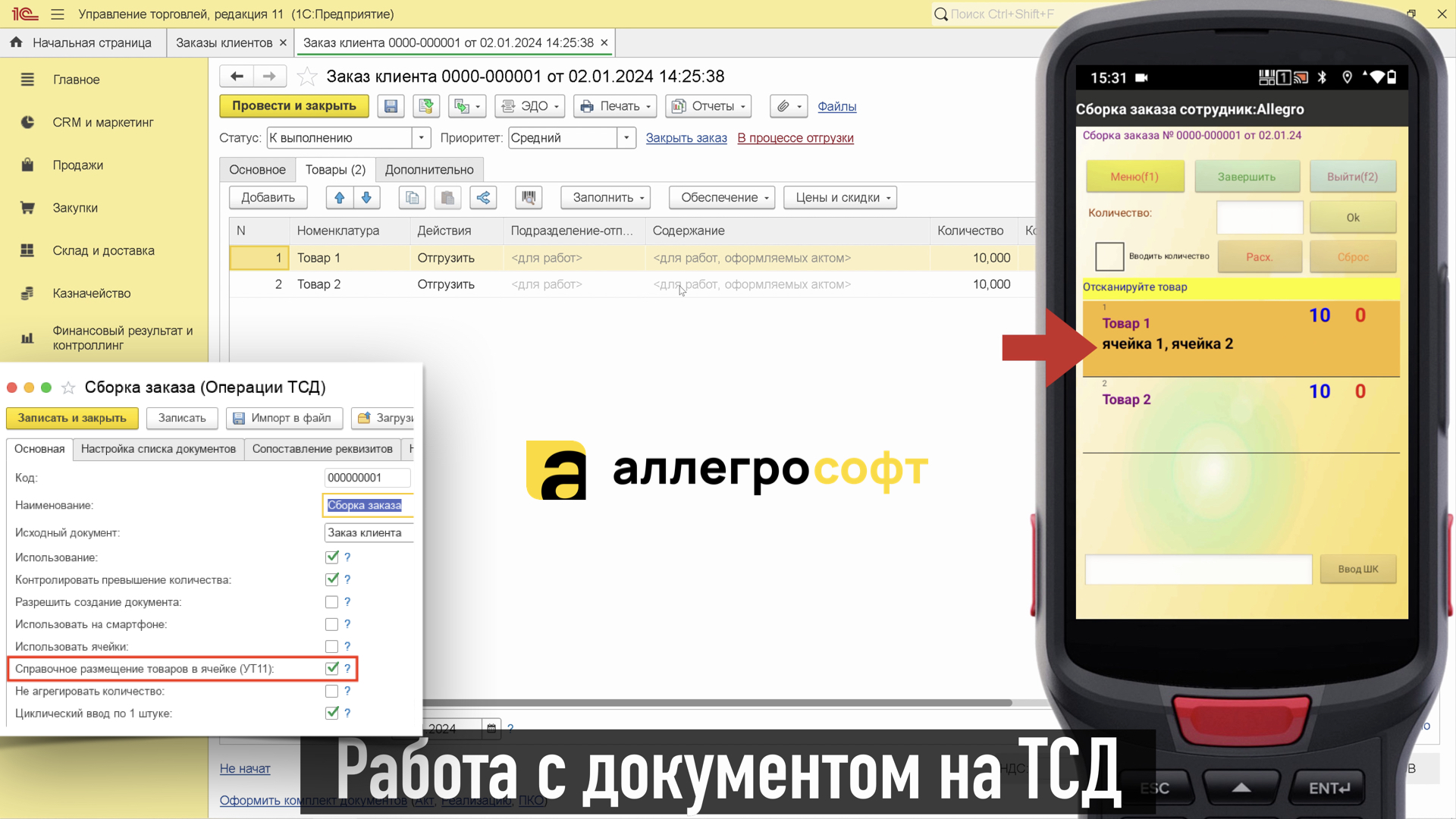Open the Склад и доставка sidebar section
1456x819 pixels.
(x=105, y=251)
